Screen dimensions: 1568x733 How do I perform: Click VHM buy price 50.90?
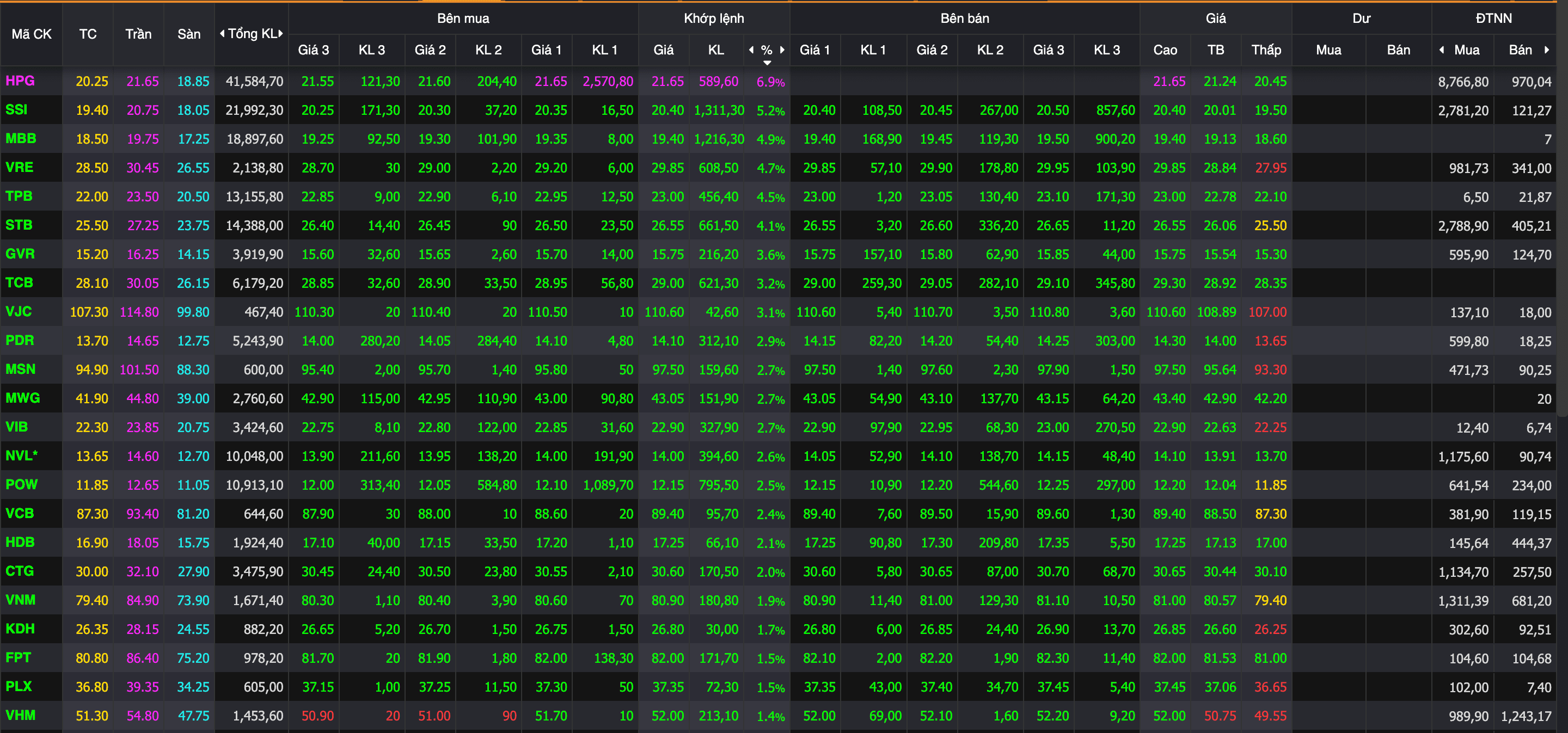pos(318,716)
